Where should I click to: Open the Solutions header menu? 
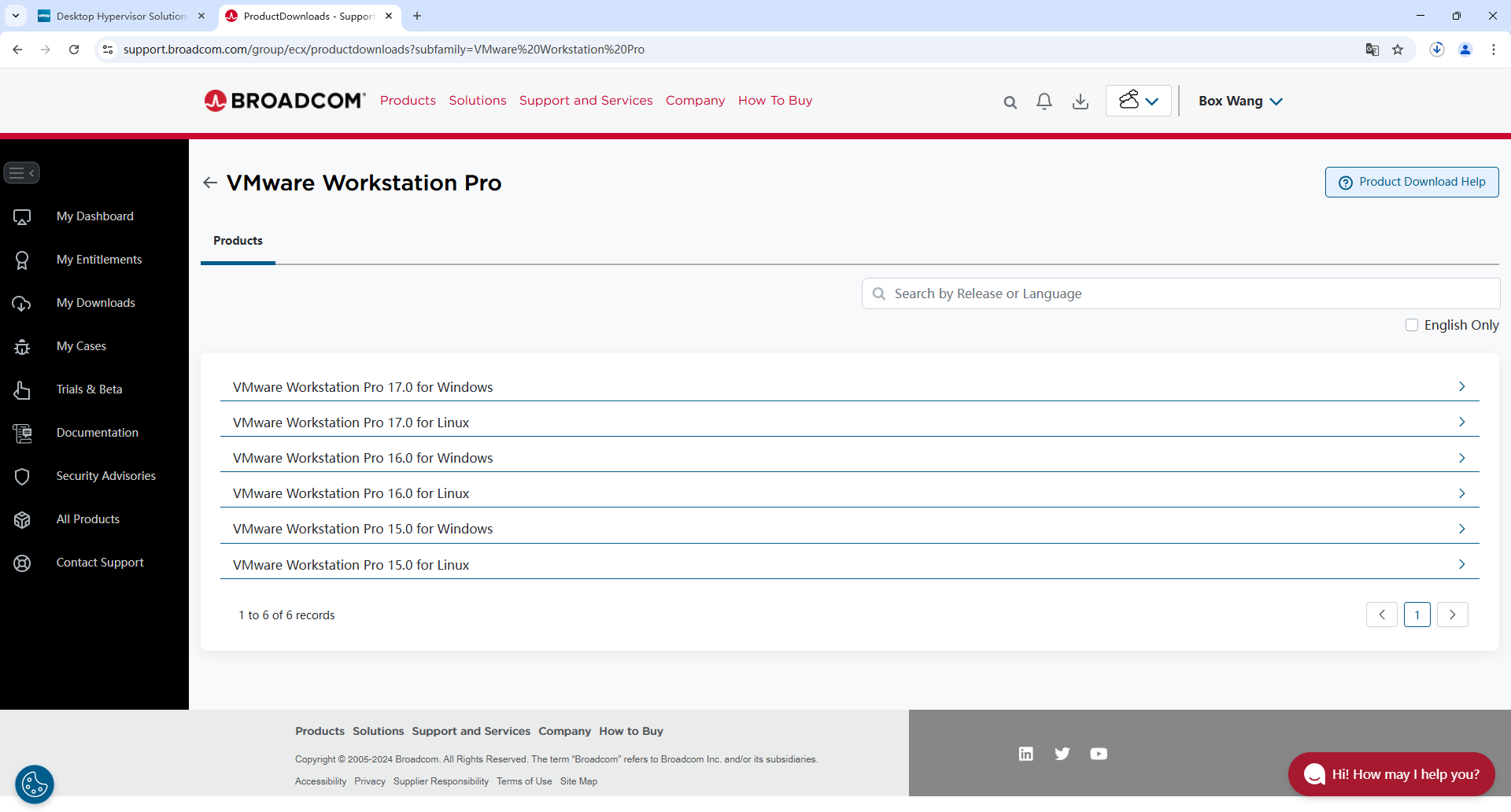[x=478, y=101]
